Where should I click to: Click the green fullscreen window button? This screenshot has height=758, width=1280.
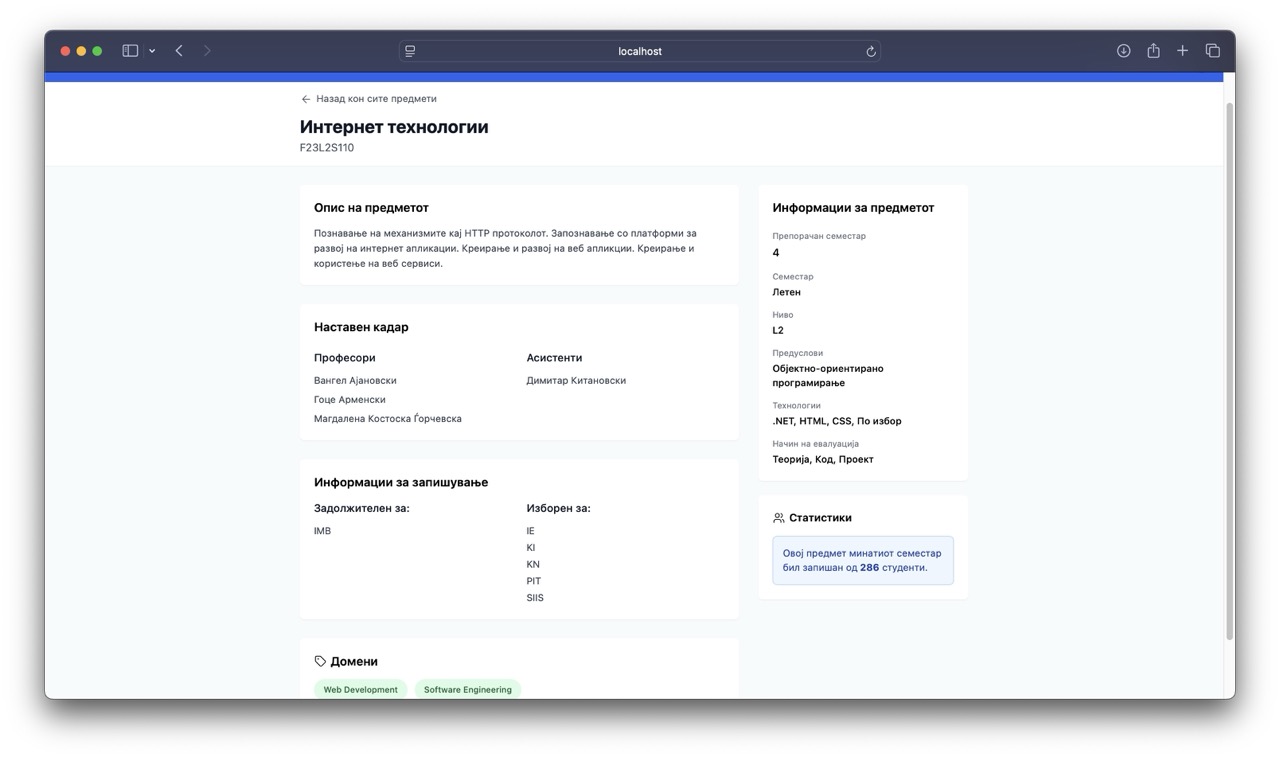pos(97,51)
